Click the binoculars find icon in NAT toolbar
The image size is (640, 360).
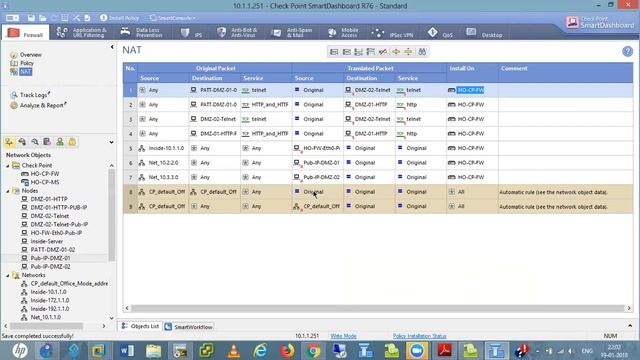[422, 52]
